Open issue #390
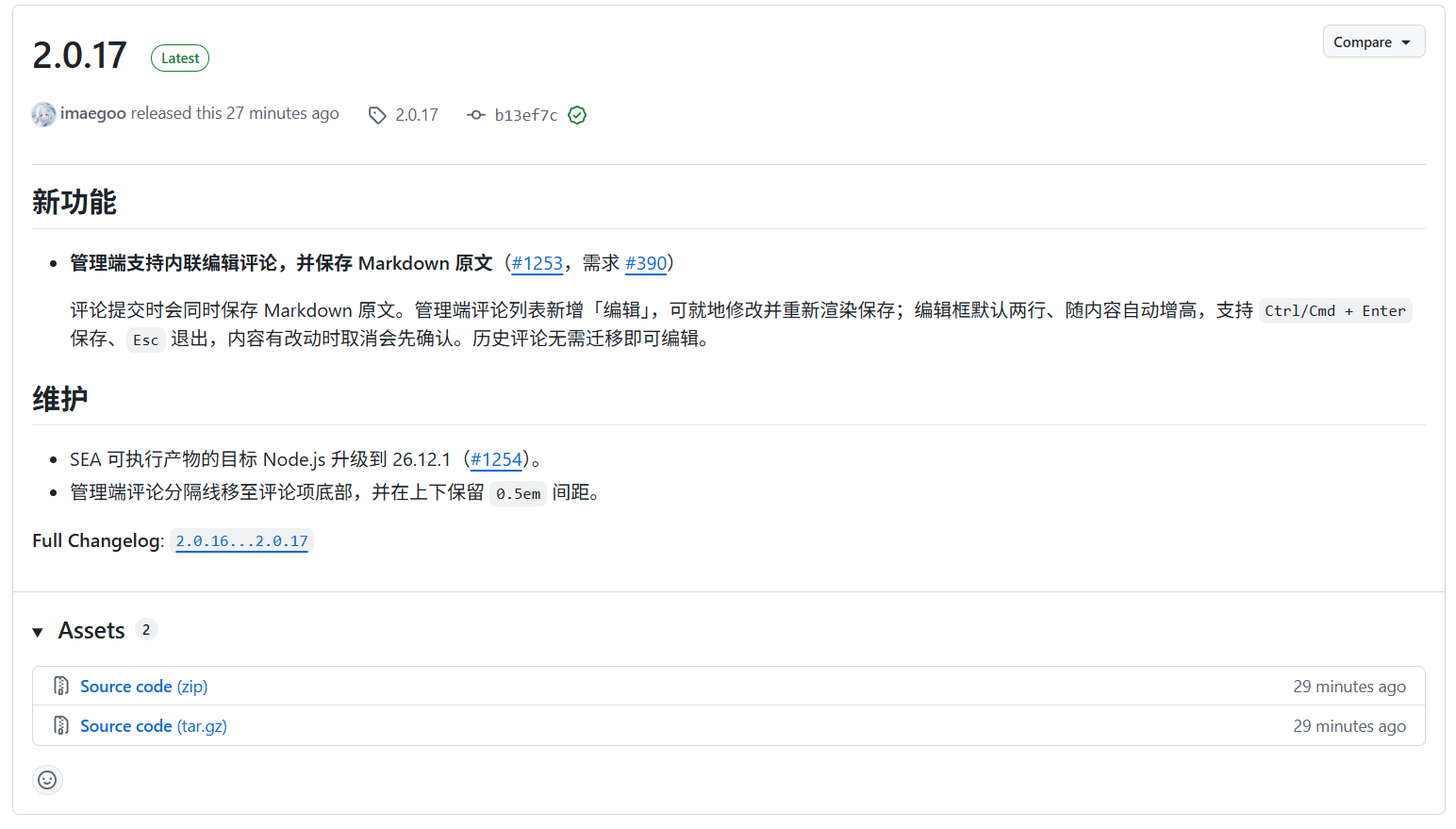This screenshot has height=829, width=1456. point(646,263)
